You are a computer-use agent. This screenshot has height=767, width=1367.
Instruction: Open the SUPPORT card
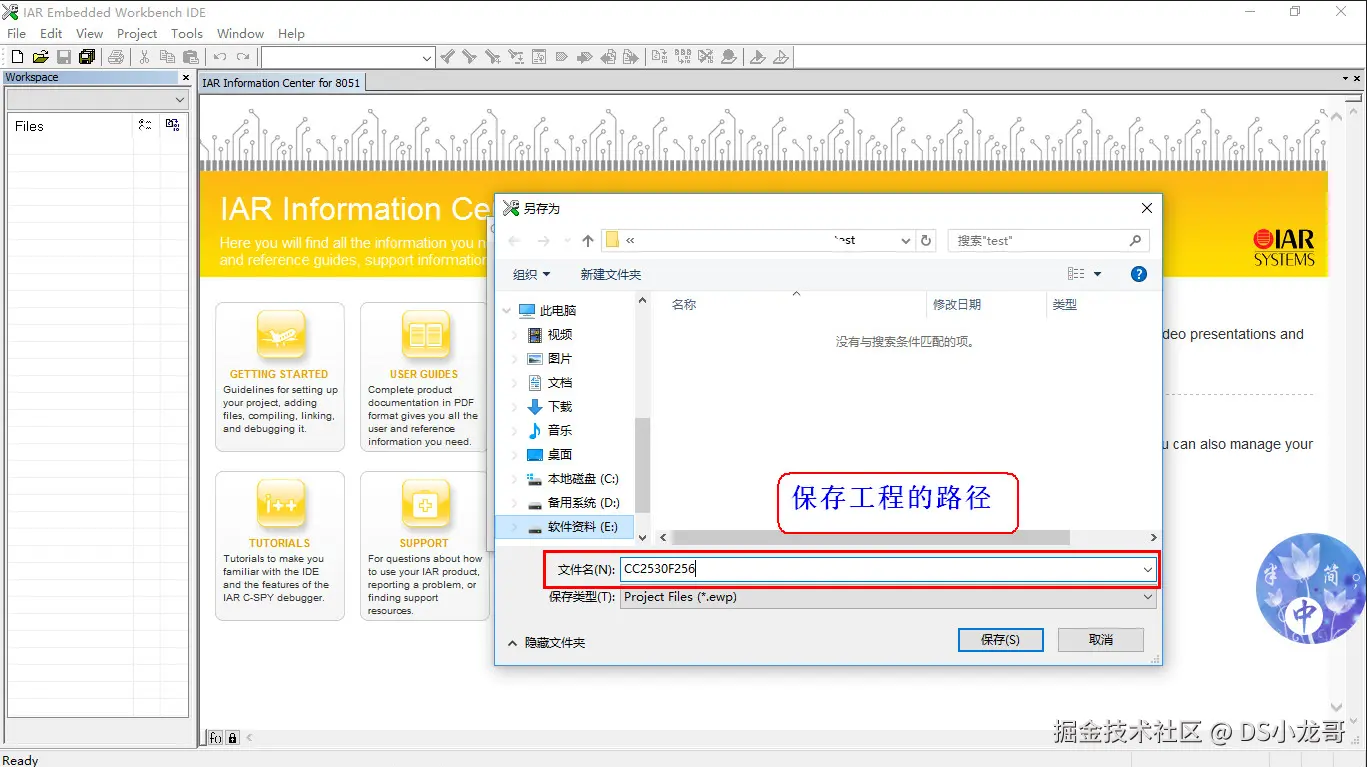[x=424, y=546]
